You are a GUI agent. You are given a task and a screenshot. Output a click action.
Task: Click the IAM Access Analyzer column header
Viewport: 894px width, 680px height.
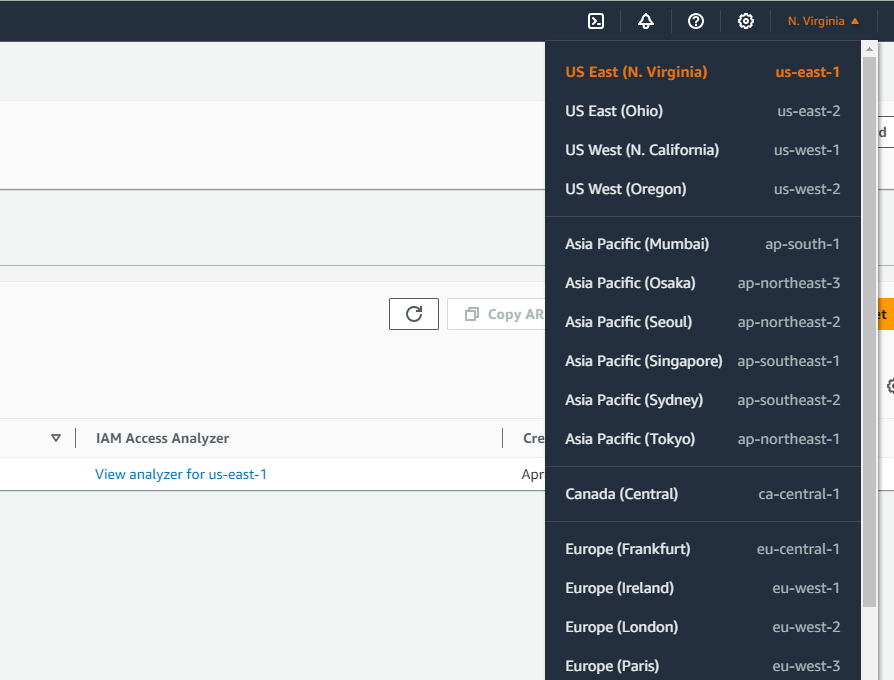[x=162, y=438]
